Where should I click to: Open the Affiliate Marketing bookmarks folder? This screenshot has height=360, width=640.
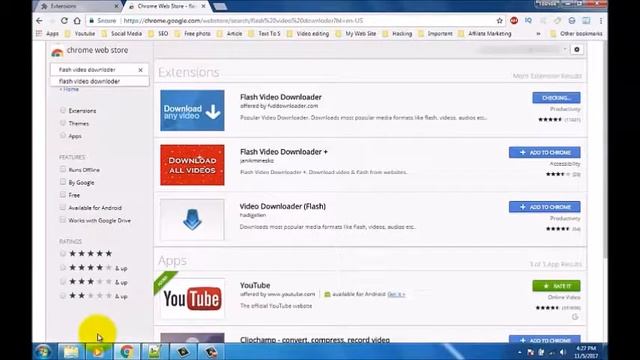(x=485, y=33)
